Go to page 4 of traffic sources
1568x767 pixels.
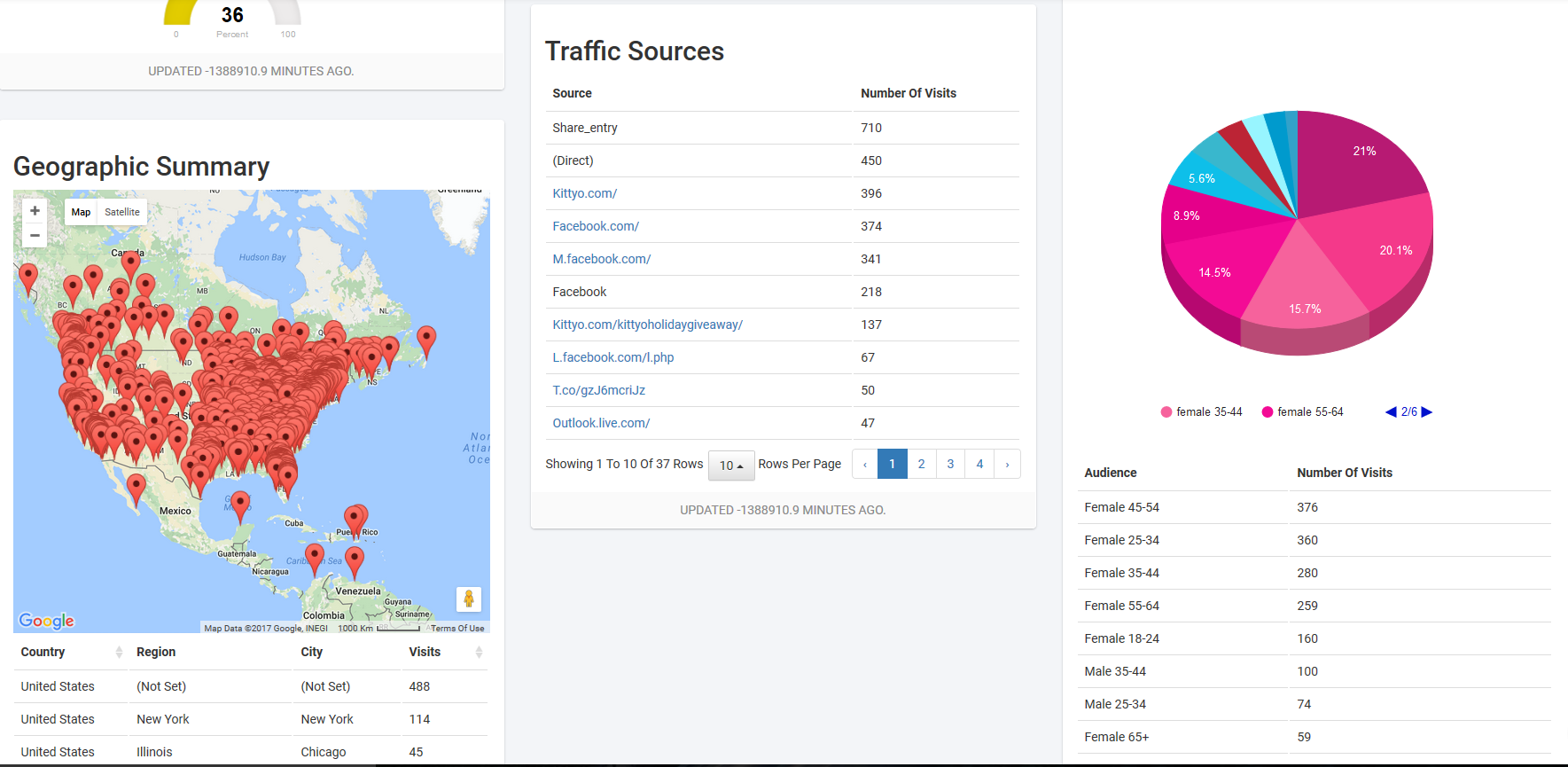(x=979, y=464)
